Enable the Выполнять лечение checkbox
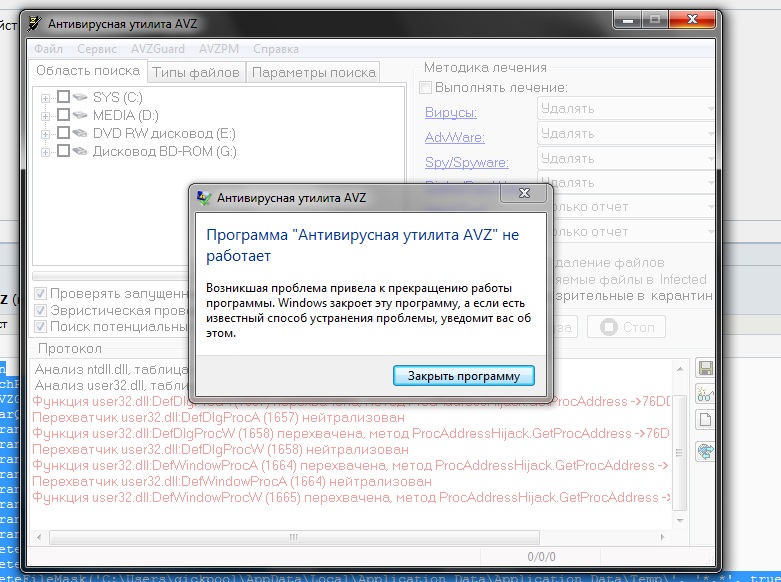The width and height of the screenshot is (781, 582). tap(425, 88)
